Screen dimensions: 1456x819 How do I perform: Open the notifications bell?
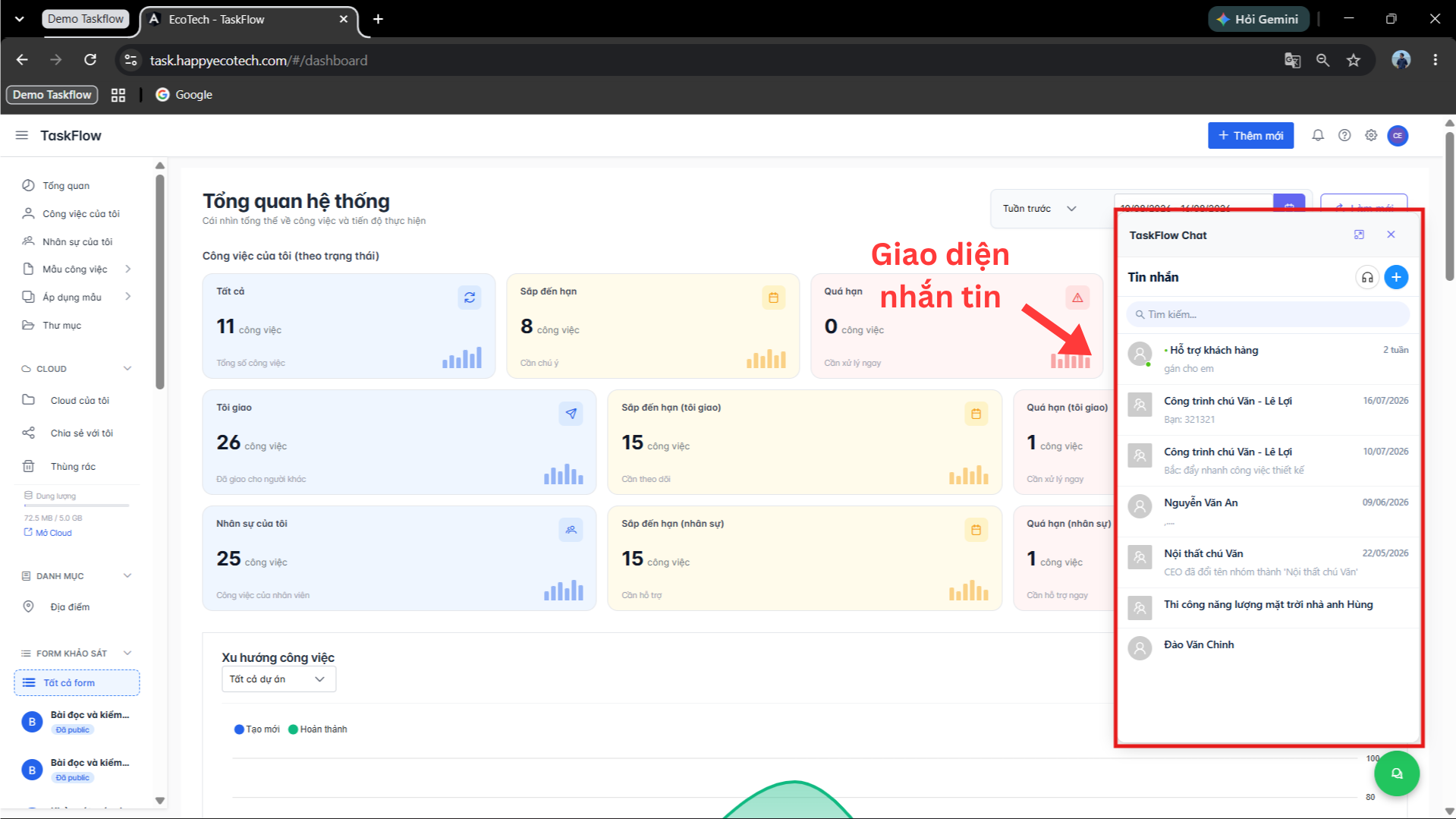coord(1318,135)
